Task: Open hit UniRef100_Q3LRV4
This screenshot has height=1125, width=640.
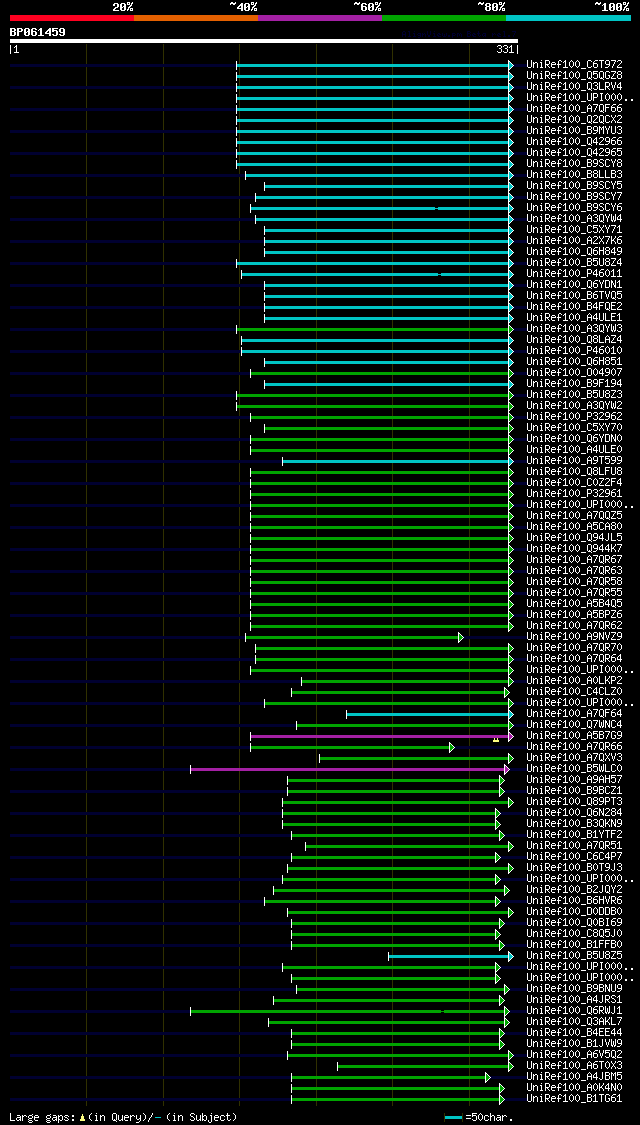Action: click(574, 87)
